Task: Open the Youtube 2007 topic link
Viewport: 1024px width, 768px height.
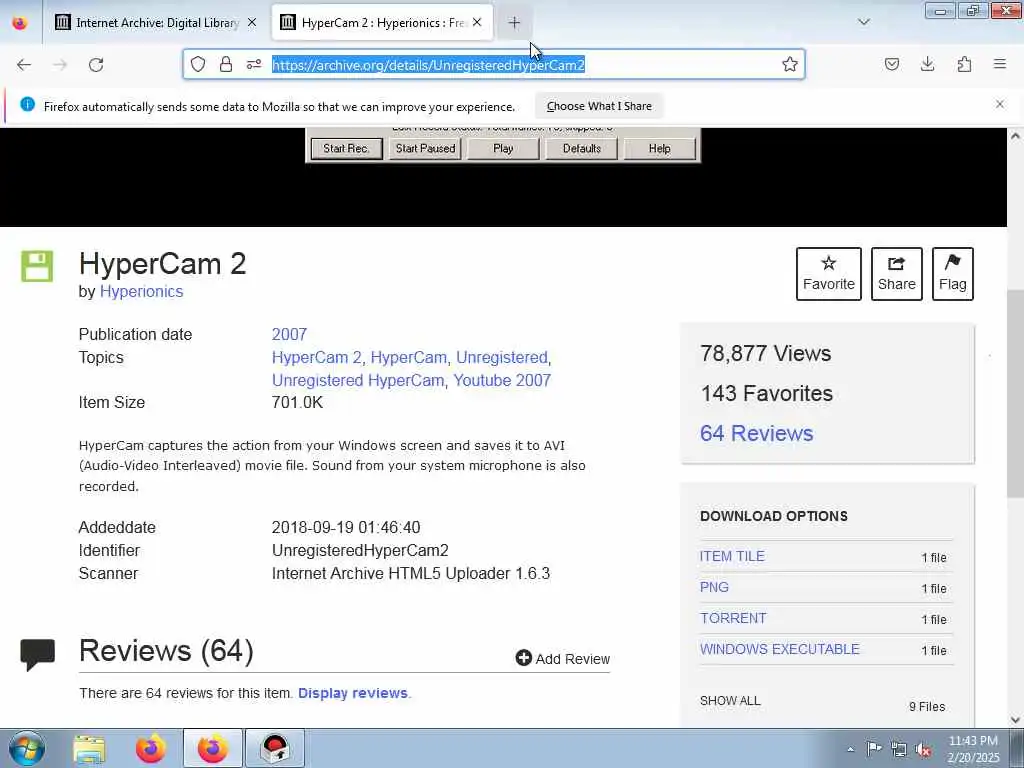Action: coord(502,380)
